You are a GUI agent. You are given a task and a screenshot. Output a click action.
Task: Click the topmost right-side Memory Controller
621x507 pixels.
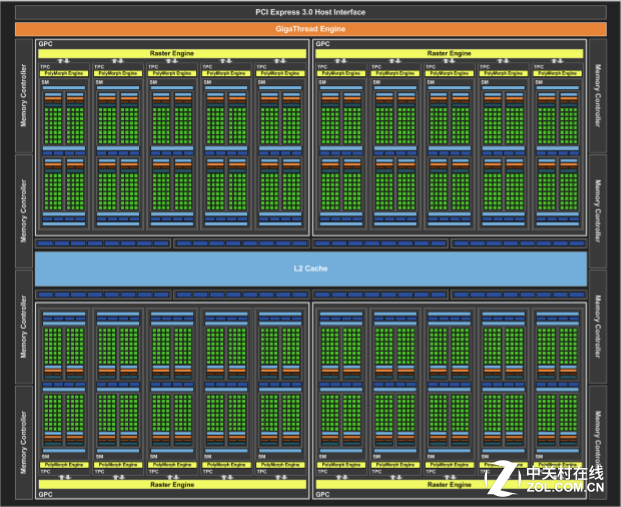coord(598,97)
